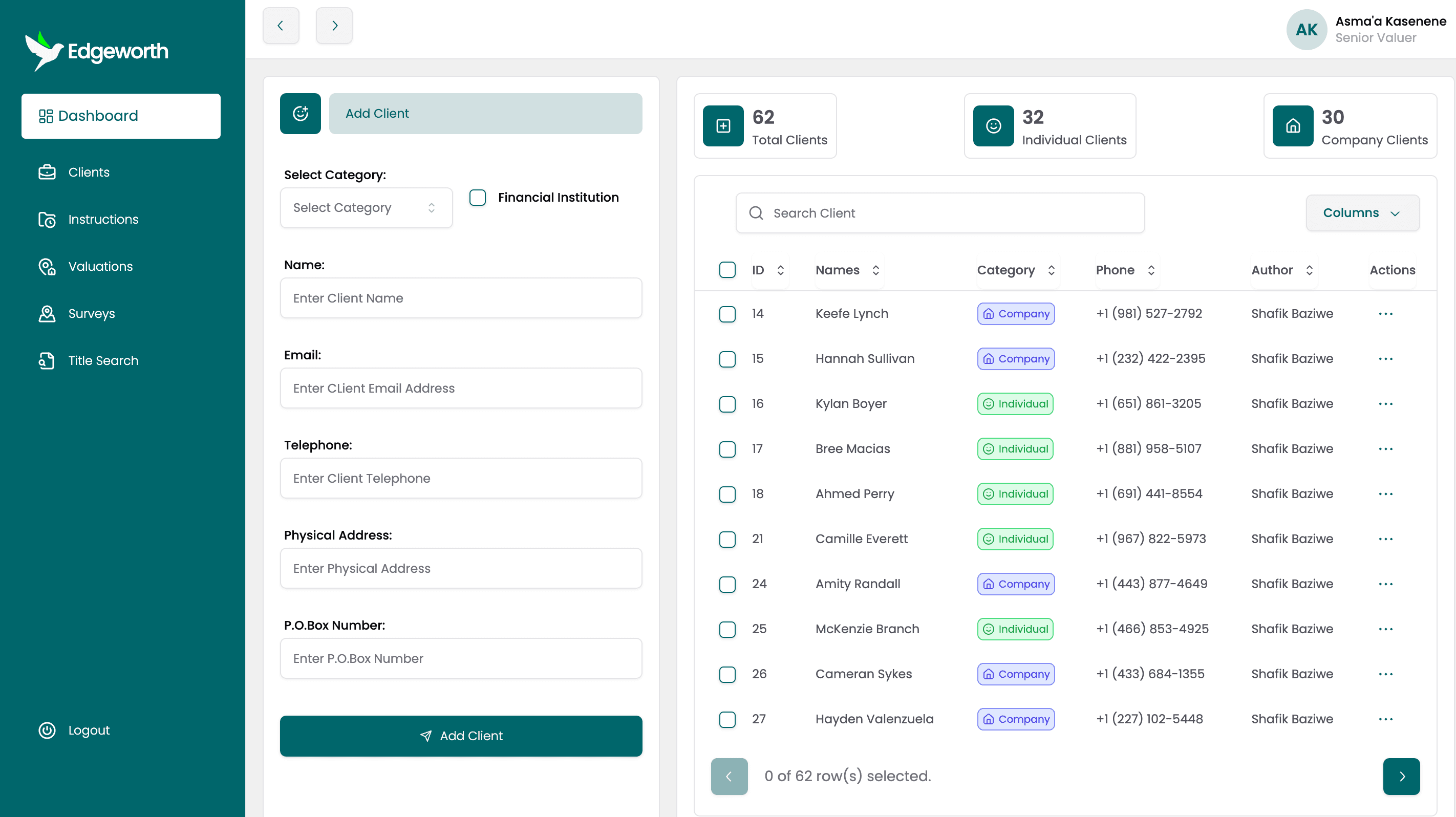Click the smiley plus icon beside Add Client
The height and width of the screenshot is (817, 1456).
coord(300,114)
